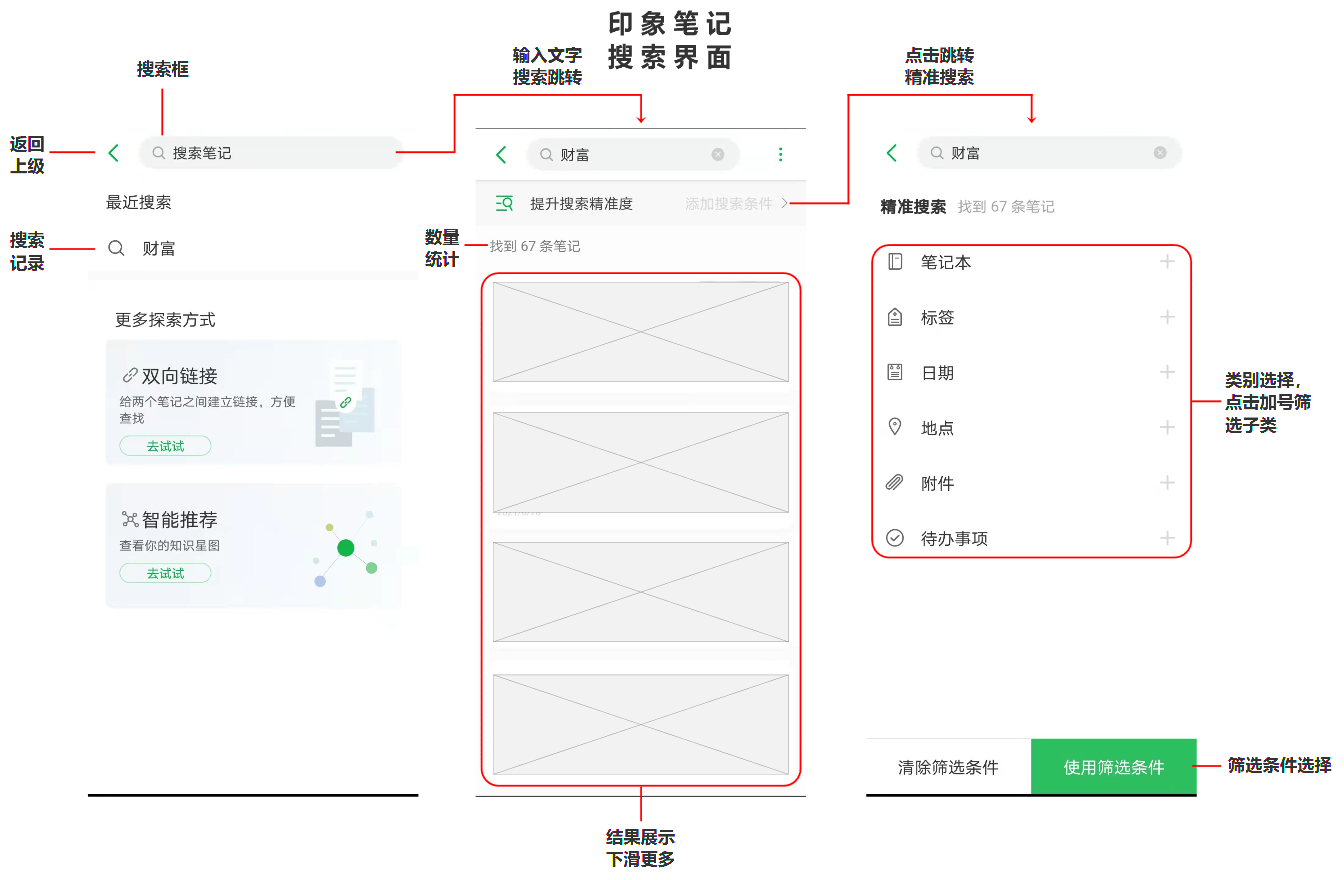Viewport: 1344px width, 880px height.
Task: Click the back arrow on the search screen
Action: coord(113,152)
